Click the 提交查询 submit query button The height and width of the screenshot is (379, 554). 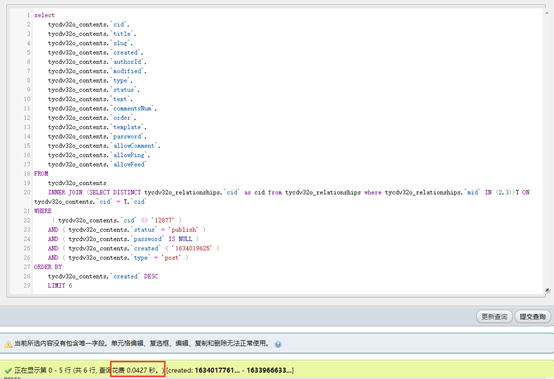point(532,316)
